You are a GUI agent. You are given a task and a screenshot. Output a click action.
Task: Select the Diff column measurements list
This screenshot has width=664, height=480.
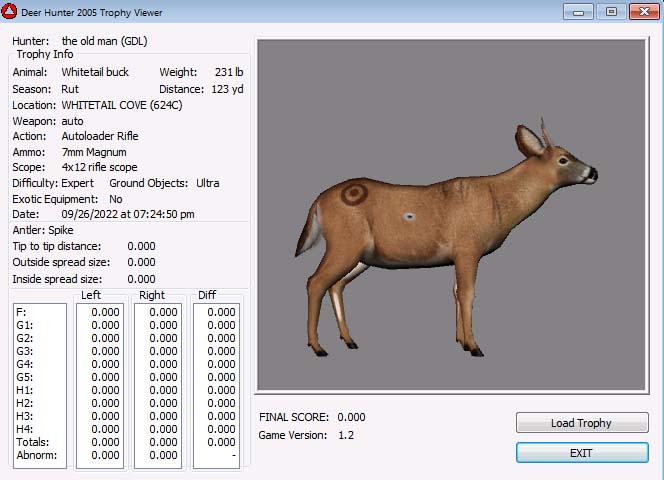(216, 385)
